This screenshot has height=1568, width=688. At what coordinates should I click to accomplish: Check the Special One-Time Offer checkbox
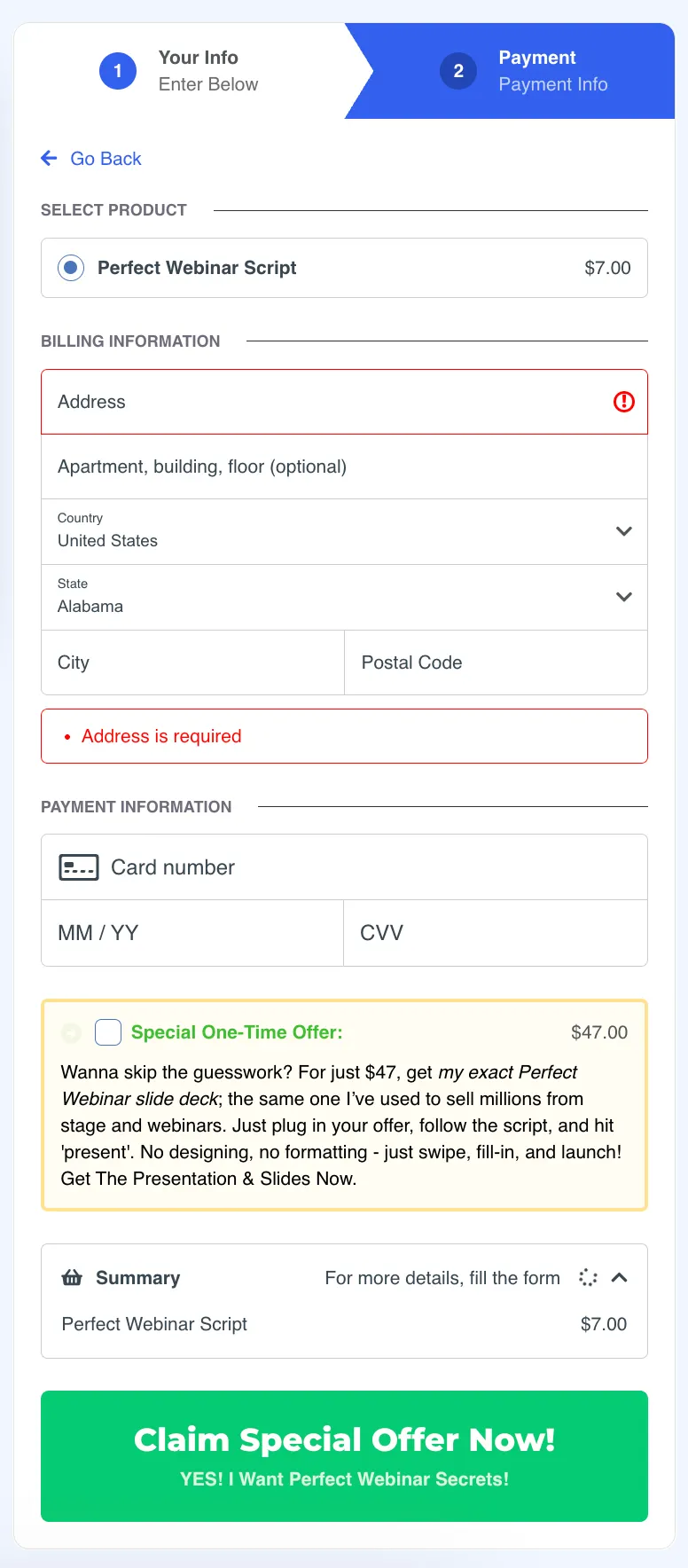click(x=108, y=1032)
